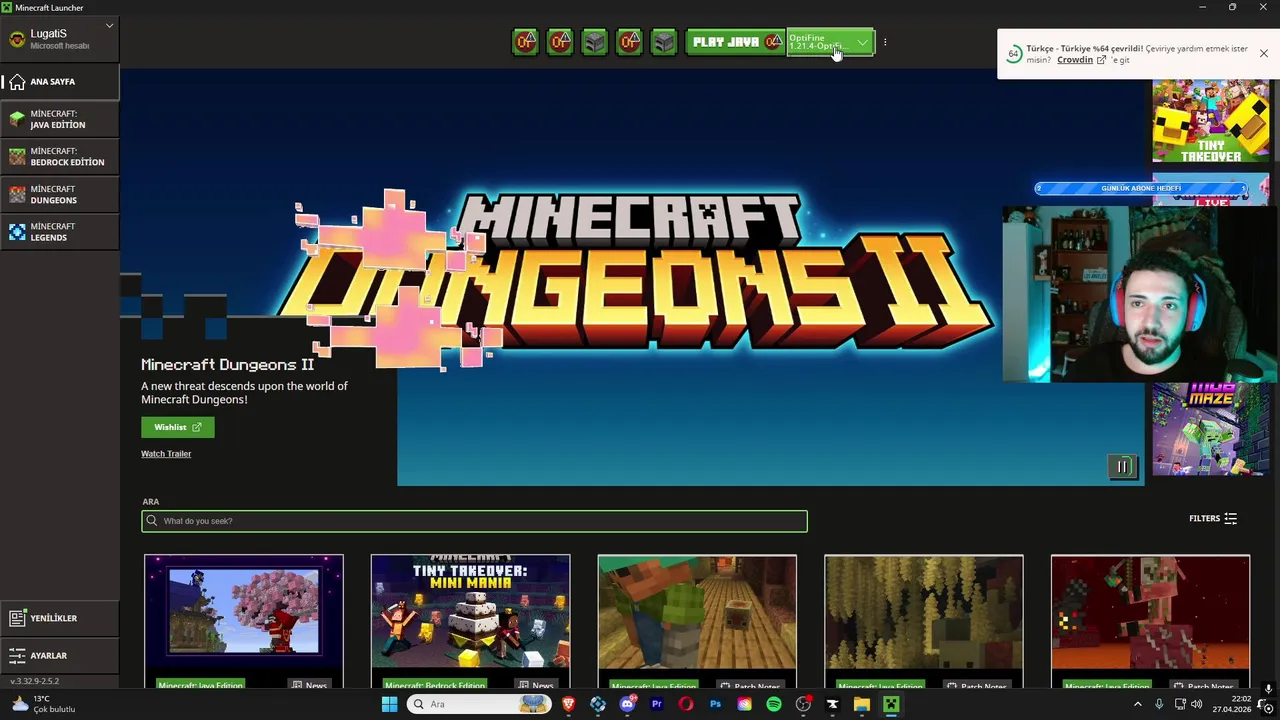Open OBS Studio from the taskbar

pyautogui.click(x=803, y=704)
